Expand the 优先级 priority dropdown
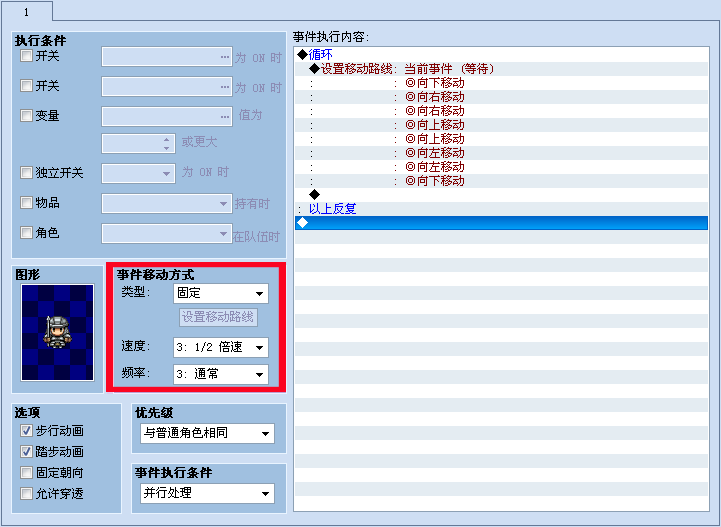721x527 pixels. click(207, 433)
